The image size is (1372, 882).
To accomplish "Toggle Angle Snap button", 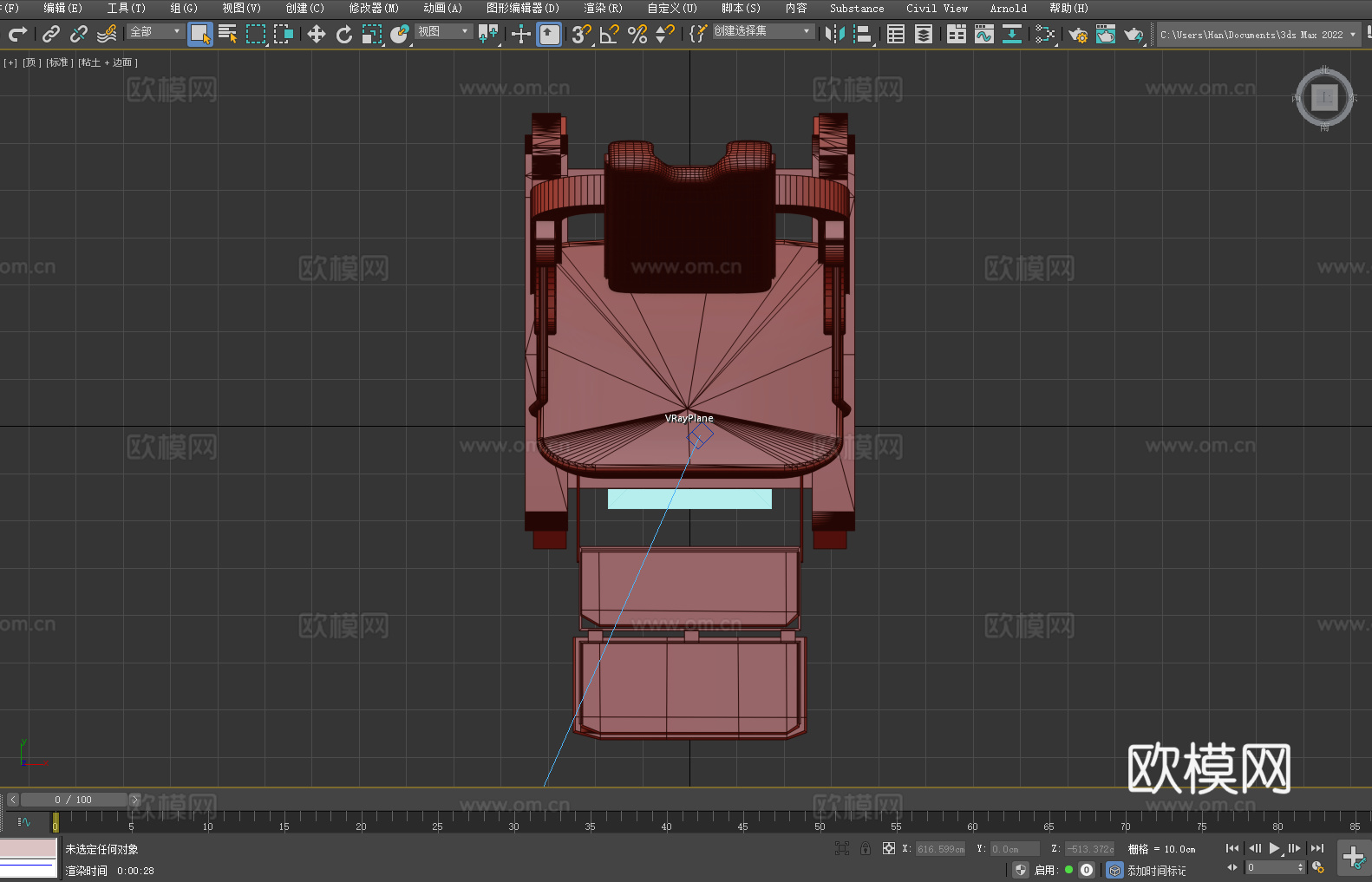I will click(610, 34).
